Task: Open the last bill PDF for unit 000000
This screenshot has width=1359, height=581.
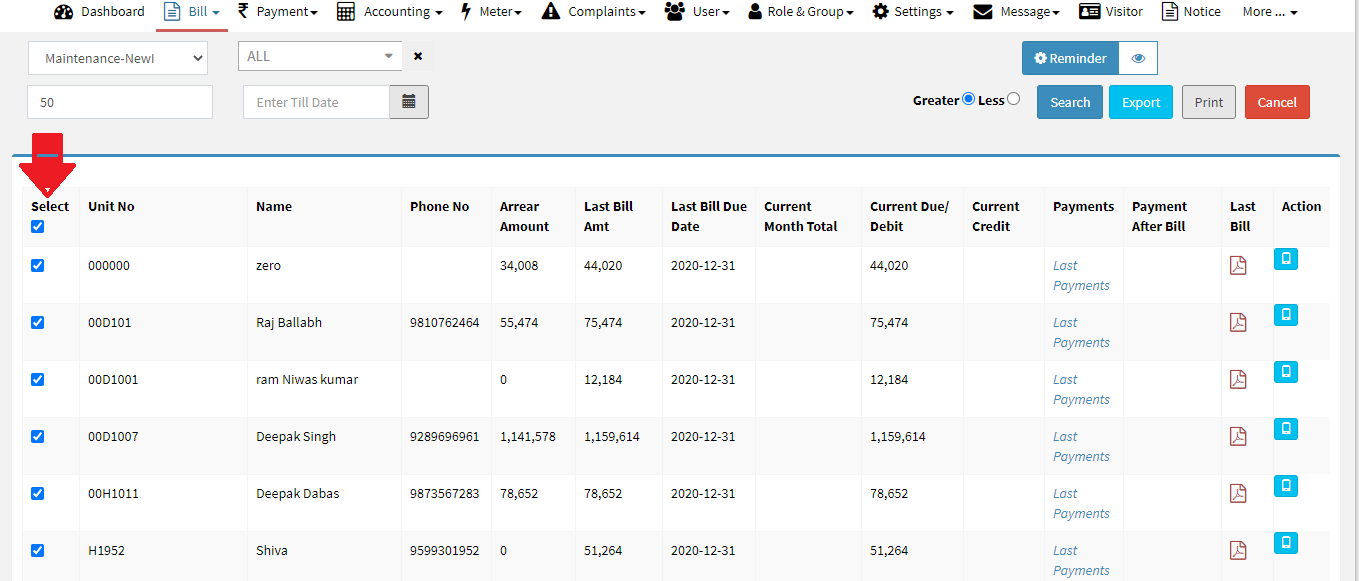Action: (1238, 266)
